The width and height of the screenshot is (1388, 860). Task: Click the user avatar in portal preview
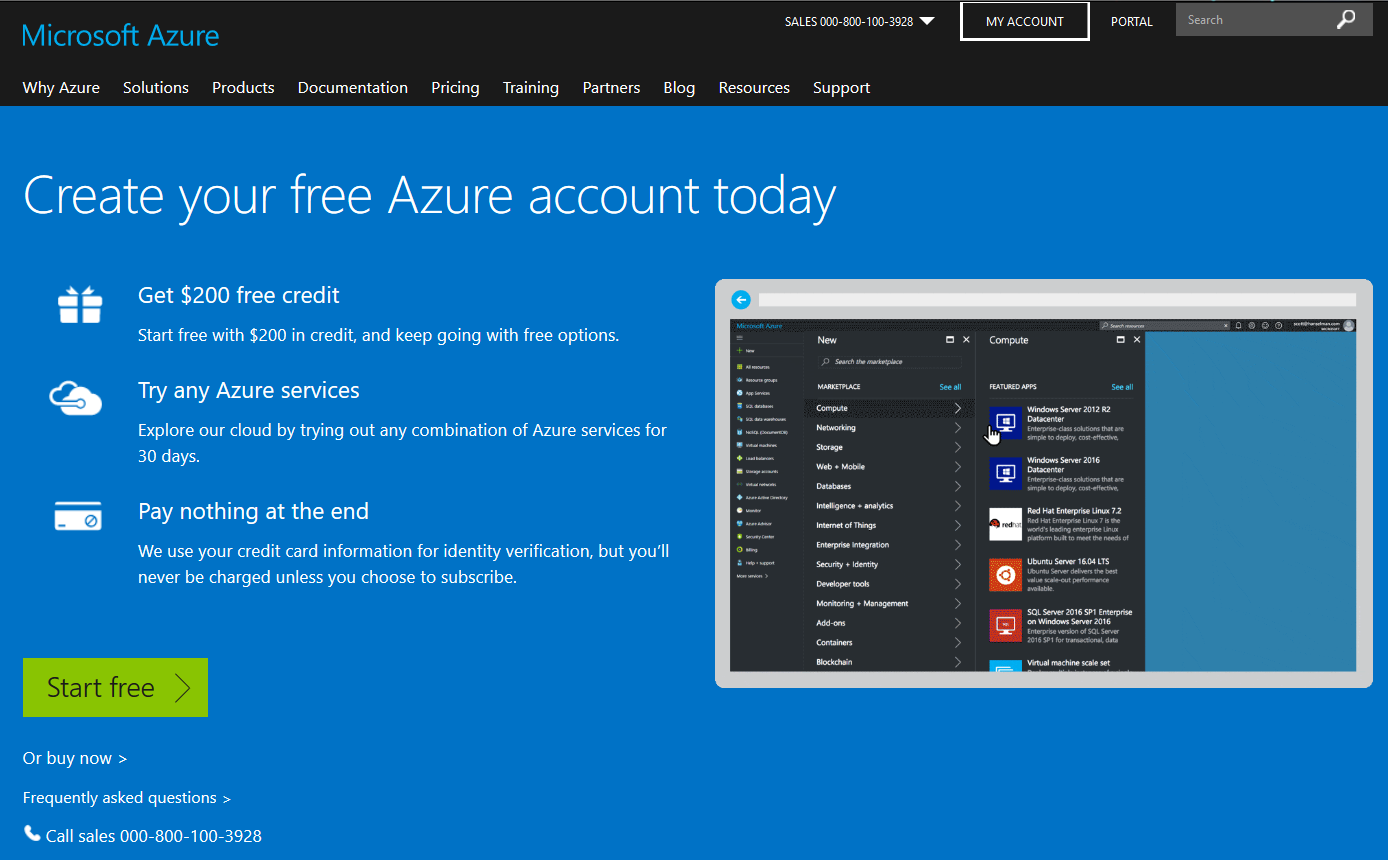pyautogui.click(x=1349, y=326)
